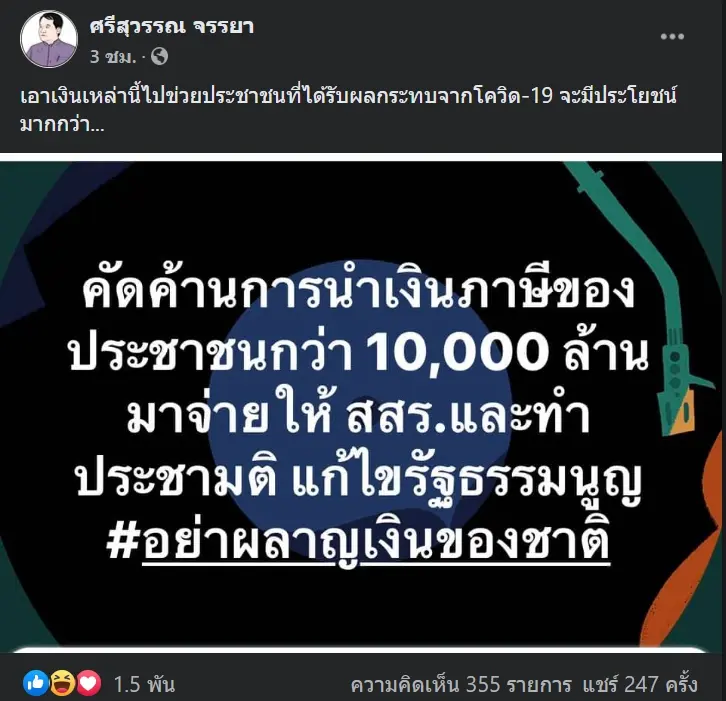The width and height of the screenshot is (726, 701).
Task: Open the post options three-dot menu
Action: (672, 37)
